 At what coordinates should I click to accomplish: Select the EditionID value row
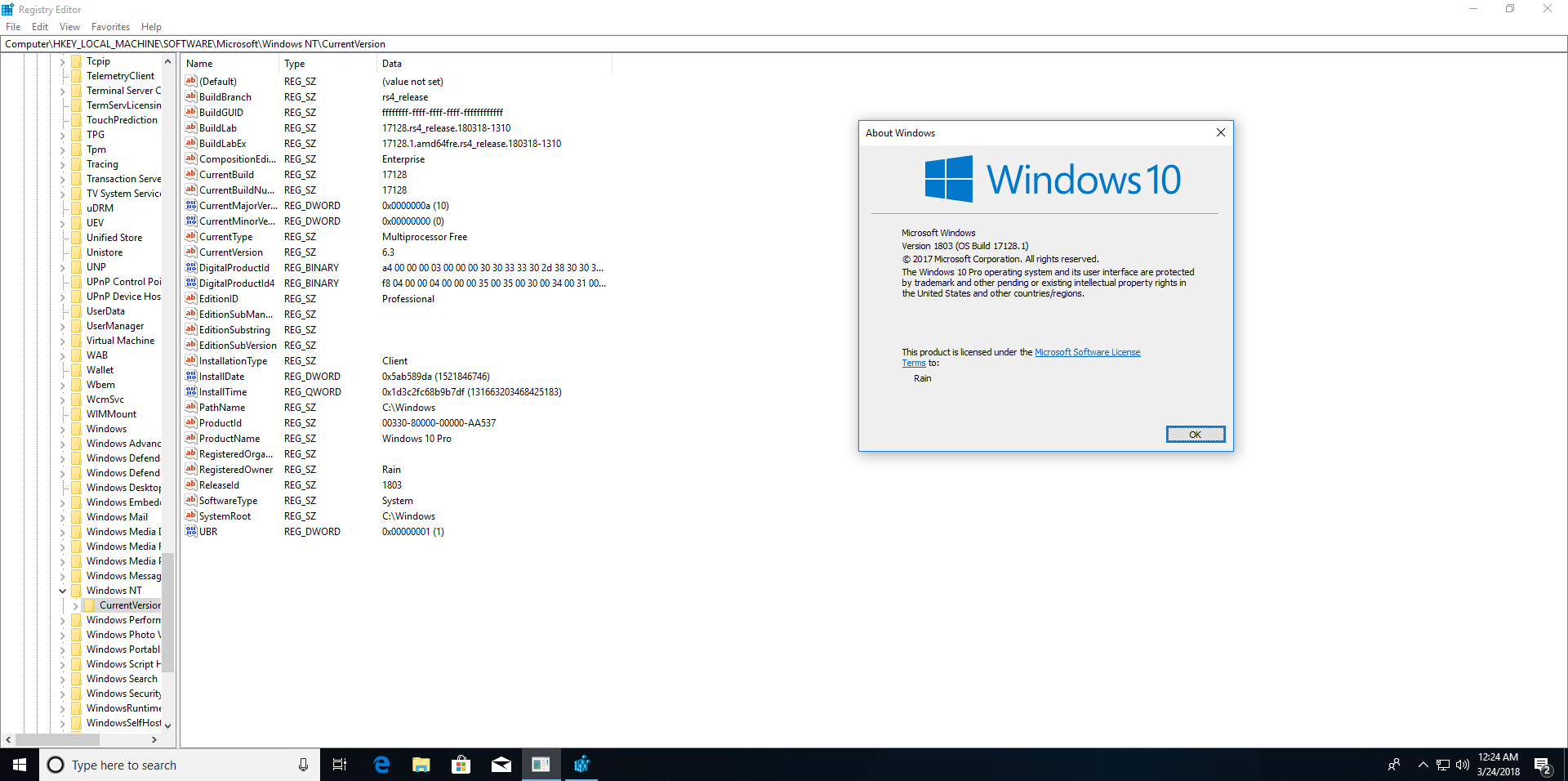click(x=397, y=298)
